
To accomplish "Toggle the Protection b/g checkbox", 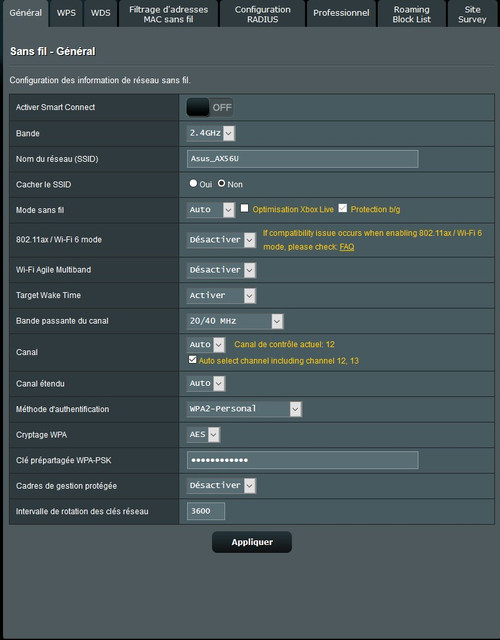I will pos(343,209).
